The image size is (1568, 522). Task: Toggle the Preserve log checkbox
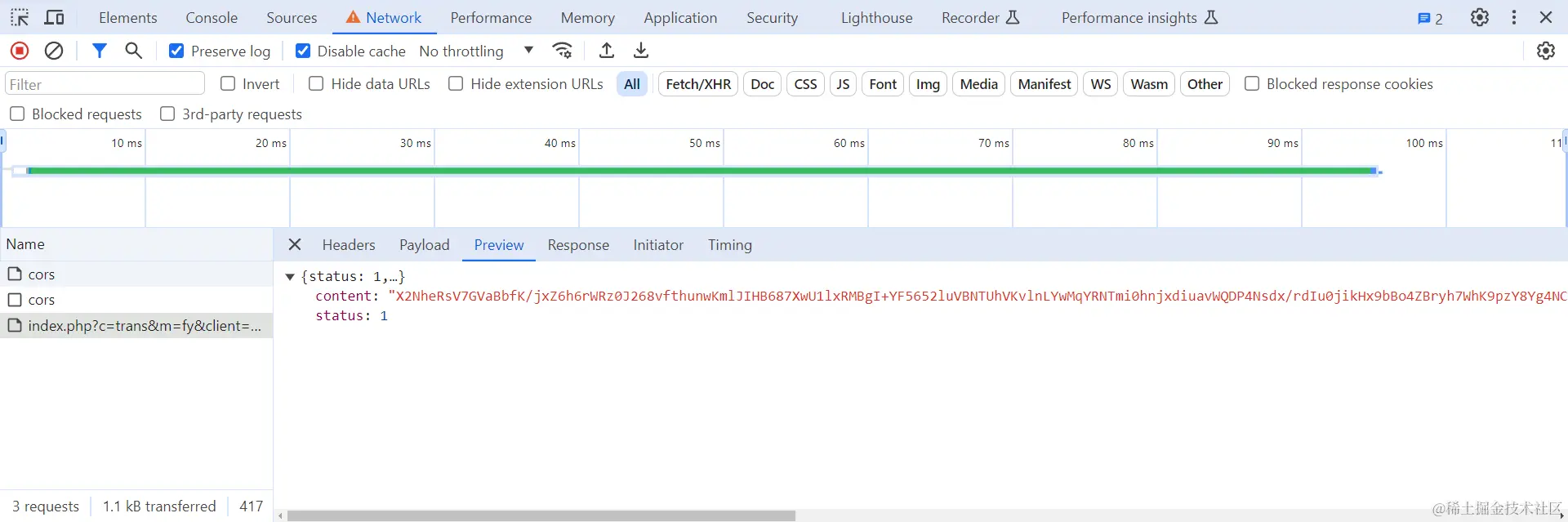coord(176,51)
